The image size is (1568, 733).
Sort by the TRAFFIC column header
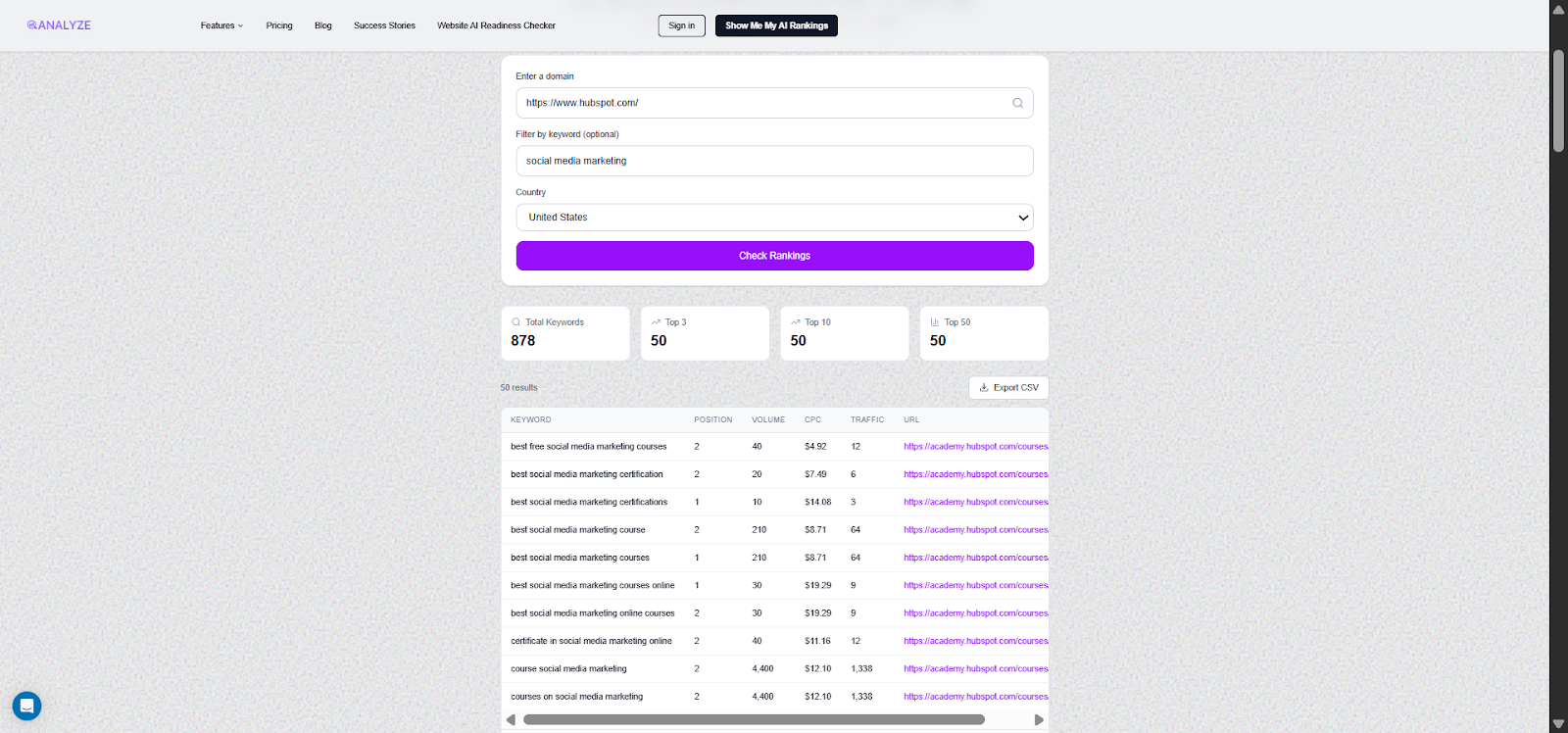click(867, 419)
